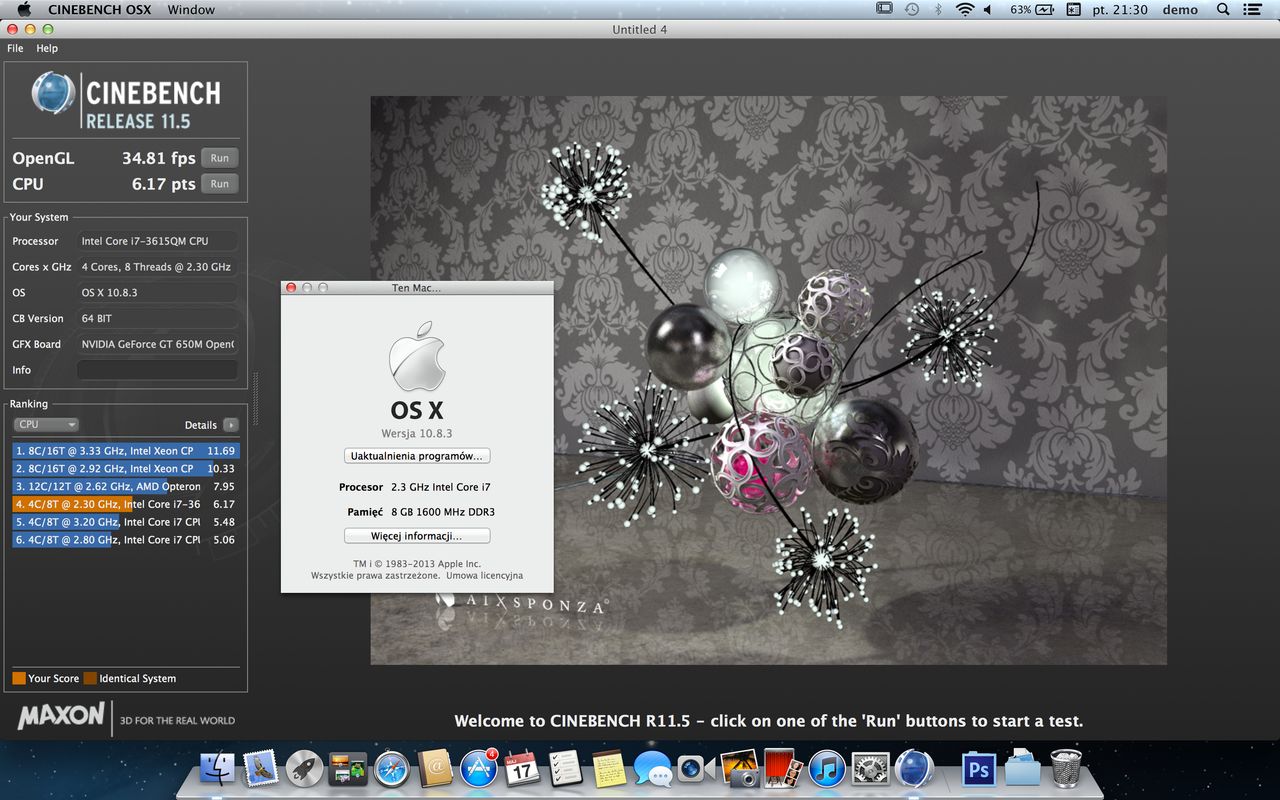Open the Apple menu
This screenshot has height=800, width=1280.
click(x=24, y=9)
